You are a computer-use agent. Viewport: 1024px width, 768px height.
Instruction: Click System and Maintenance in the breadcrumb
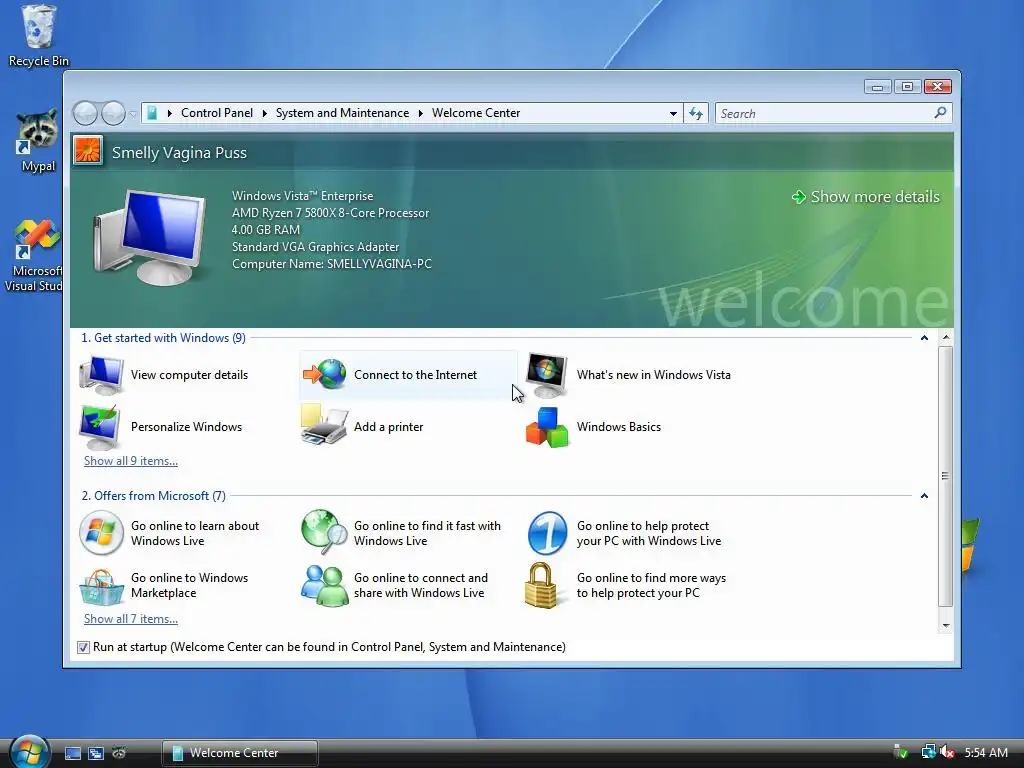pos(342,113)
